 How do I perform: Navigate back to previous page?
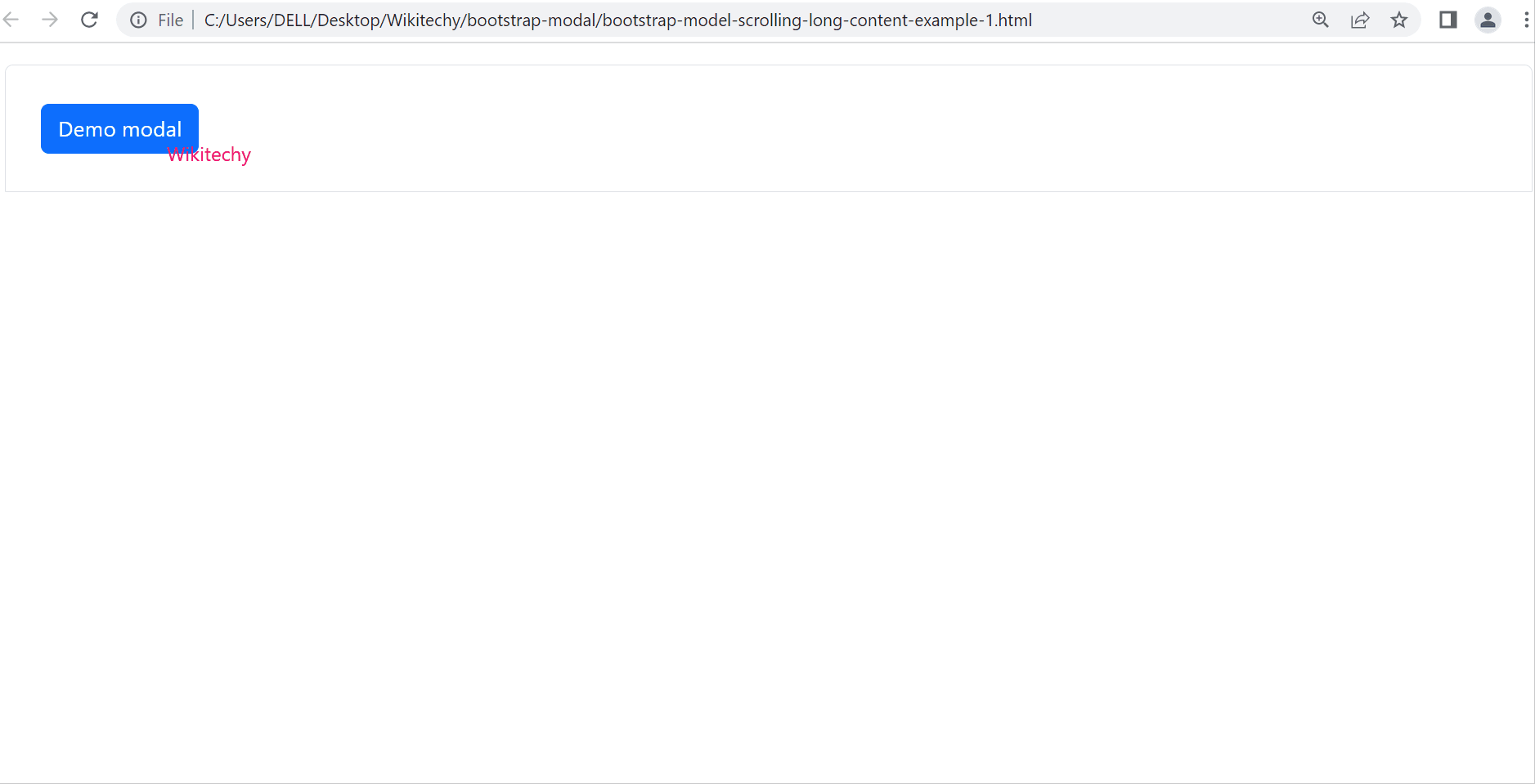(12, 20)
